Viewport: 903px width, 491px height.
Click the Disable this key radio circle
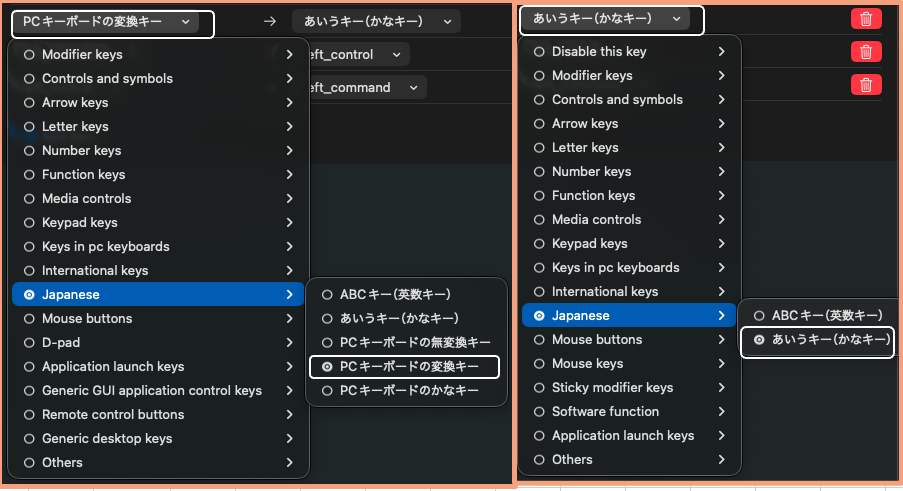point(540,52)
